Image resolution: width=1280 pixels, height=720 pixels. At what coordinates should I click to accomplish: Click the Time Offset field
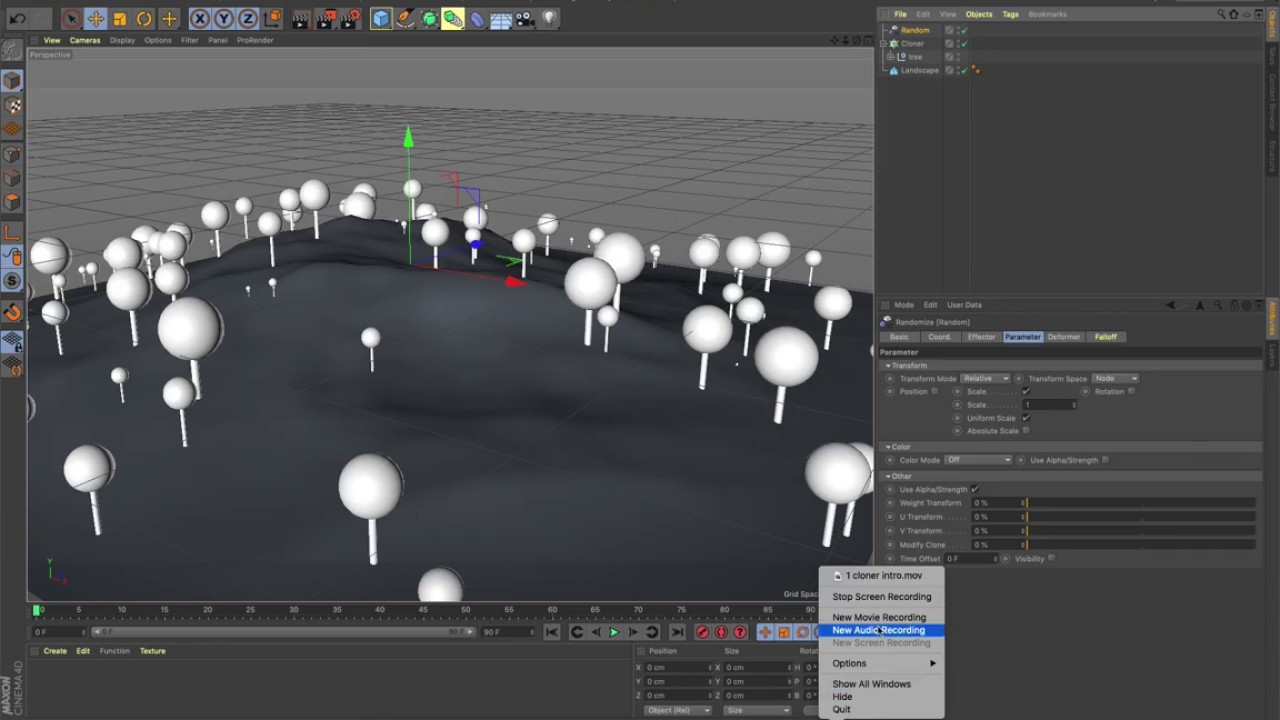970,559
